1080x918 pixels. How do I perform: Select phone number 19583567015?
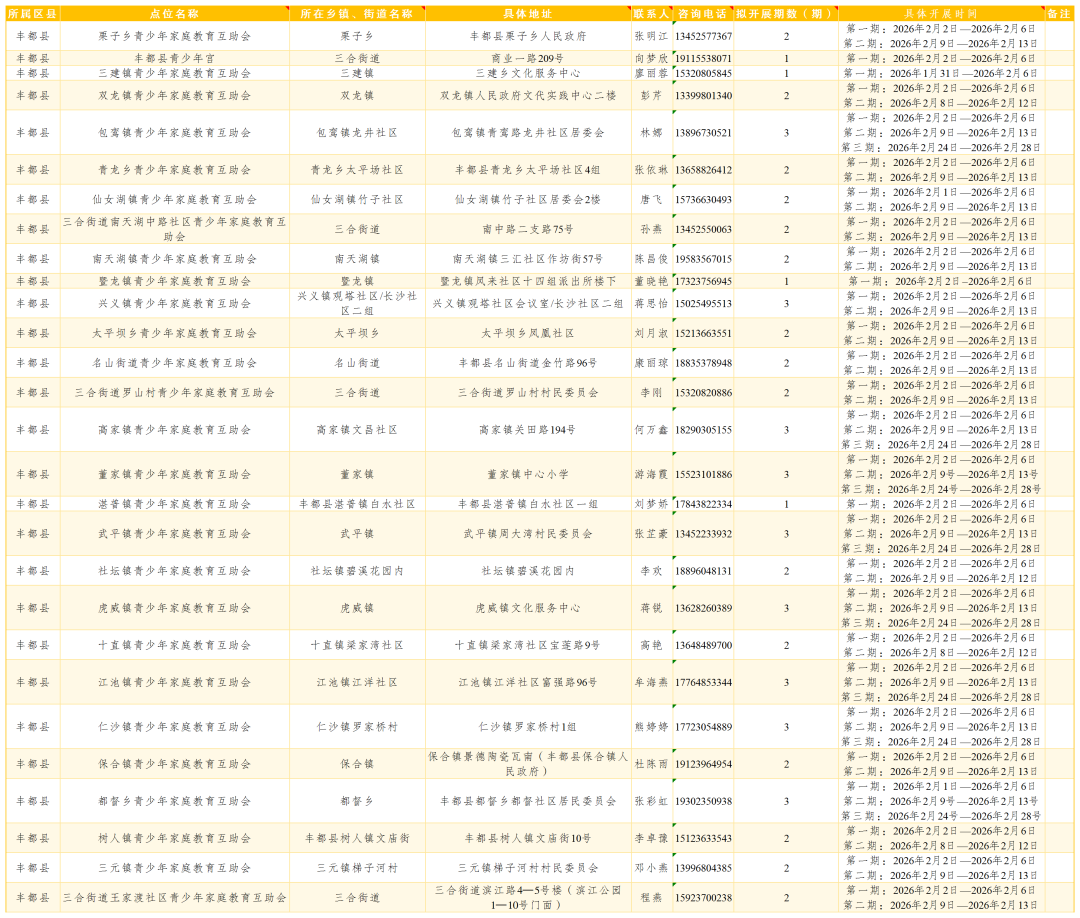(703, 259)
